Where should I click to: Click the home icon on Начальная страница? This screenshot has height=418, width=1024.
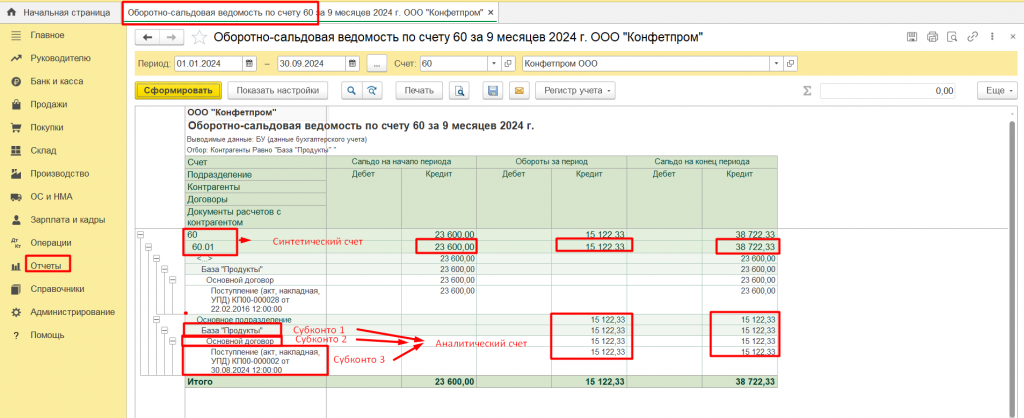[x=11, y=12]
